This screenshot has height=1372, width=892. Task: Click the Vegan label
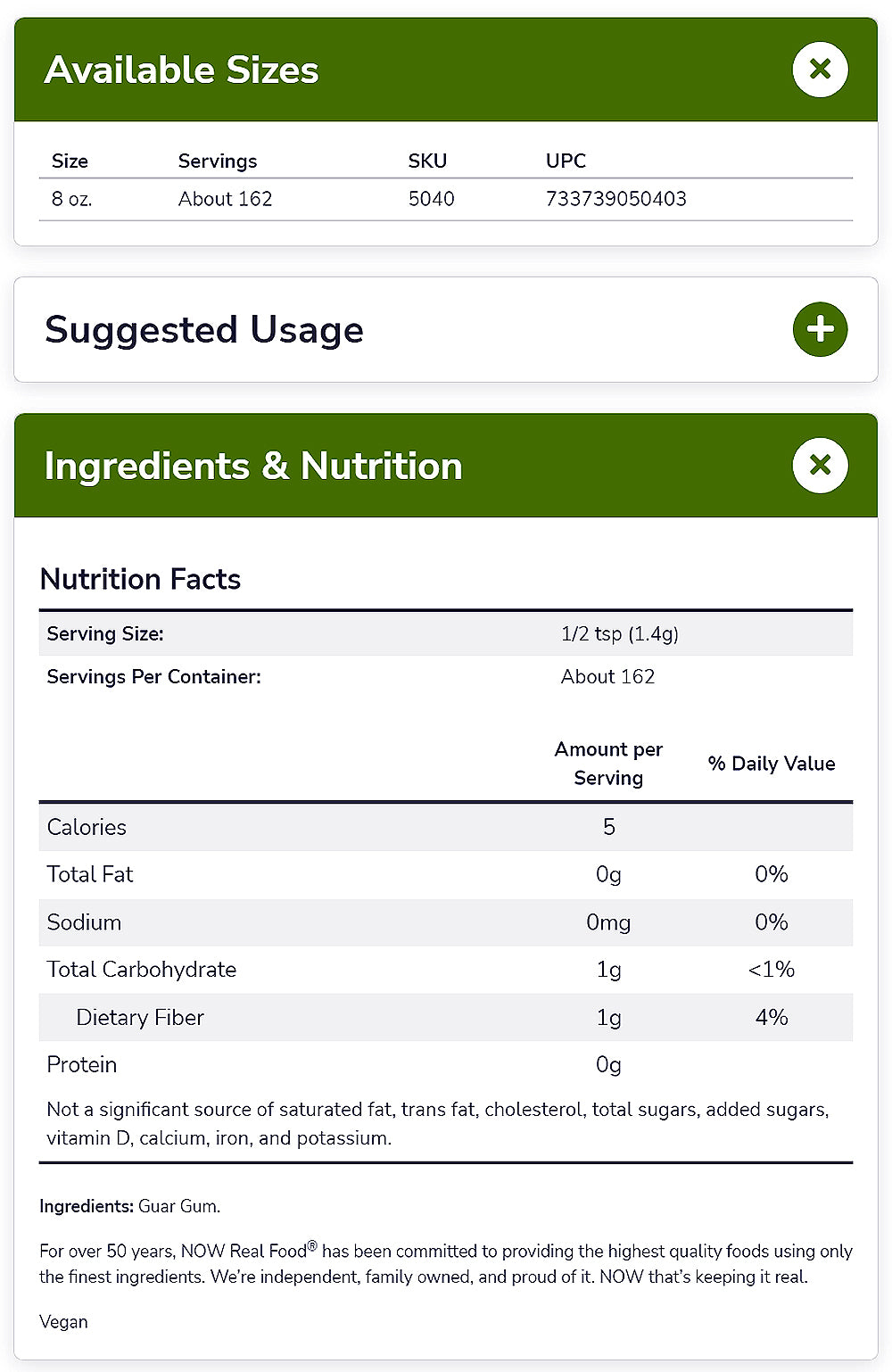63,1322
